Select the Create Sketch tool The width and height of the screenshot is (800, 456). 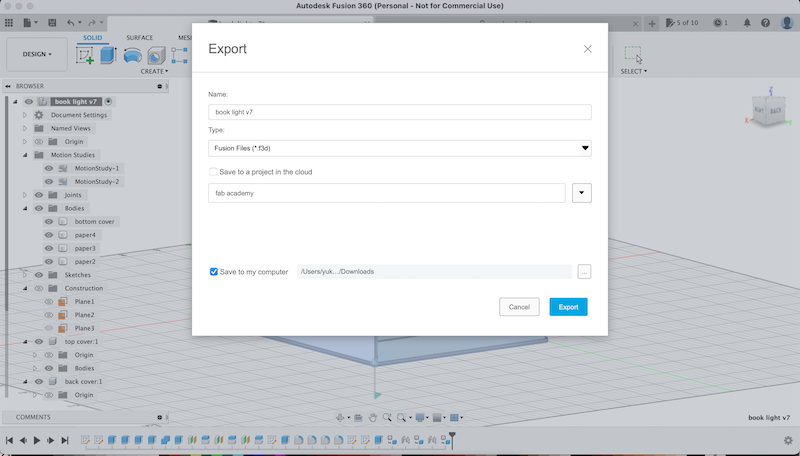(x=85, y=55)
